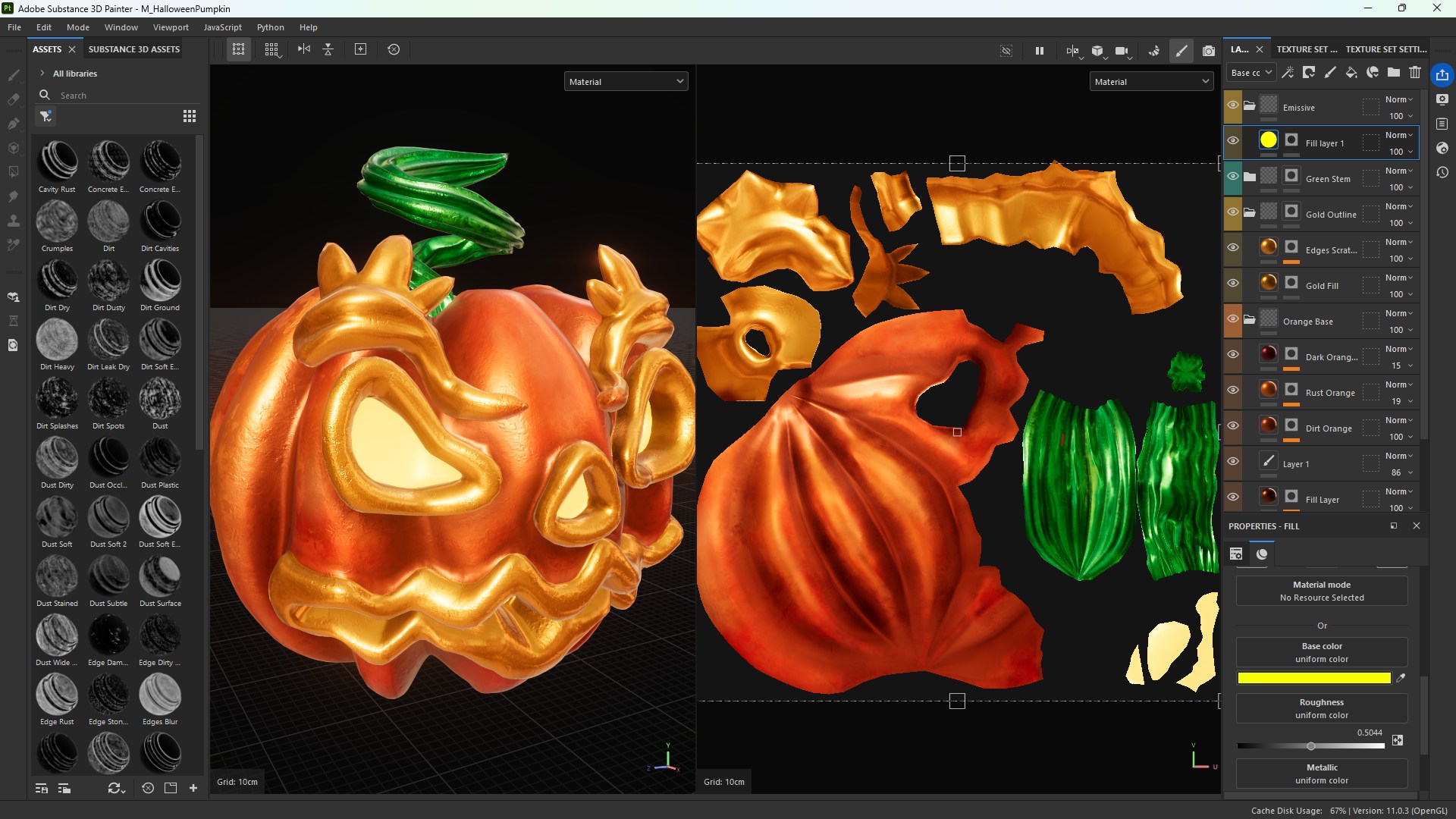The image size is (1456, 819).
Task: Click the delete layer trash icon
Action: [x=1415, y=73]
